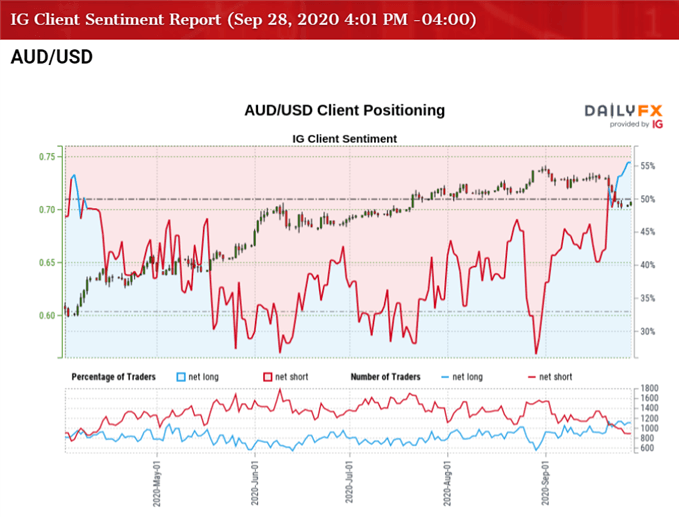Click the AUD/USD pair heading
The height and width of the screenshot is (517, 679).
point(52,57)
